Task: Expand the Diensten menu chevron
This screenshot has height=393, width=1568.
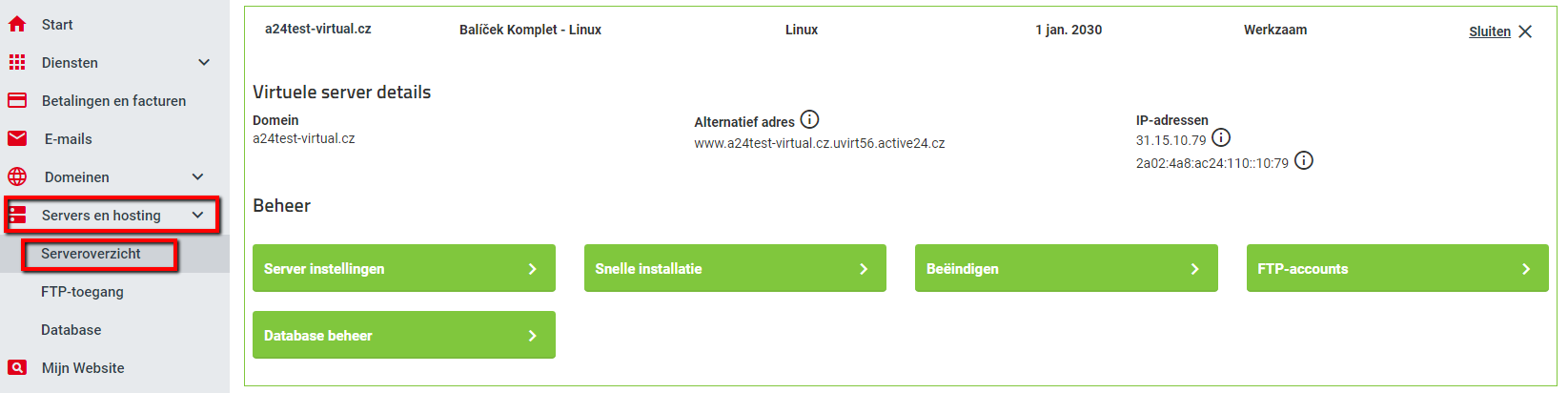Action: pos(203,62)
